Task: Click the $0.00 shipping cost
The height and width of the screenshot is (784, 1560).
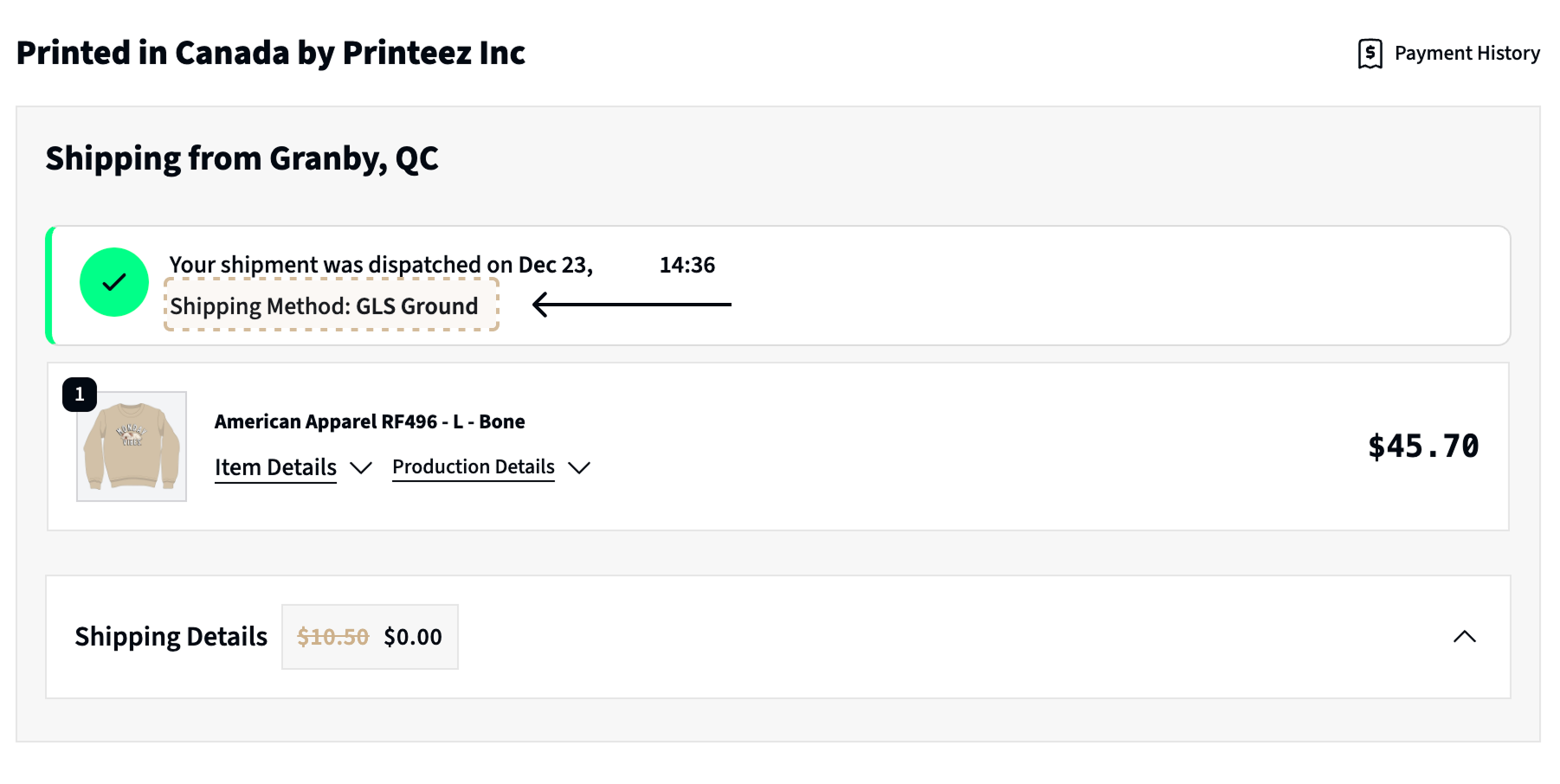Action: 413,637
